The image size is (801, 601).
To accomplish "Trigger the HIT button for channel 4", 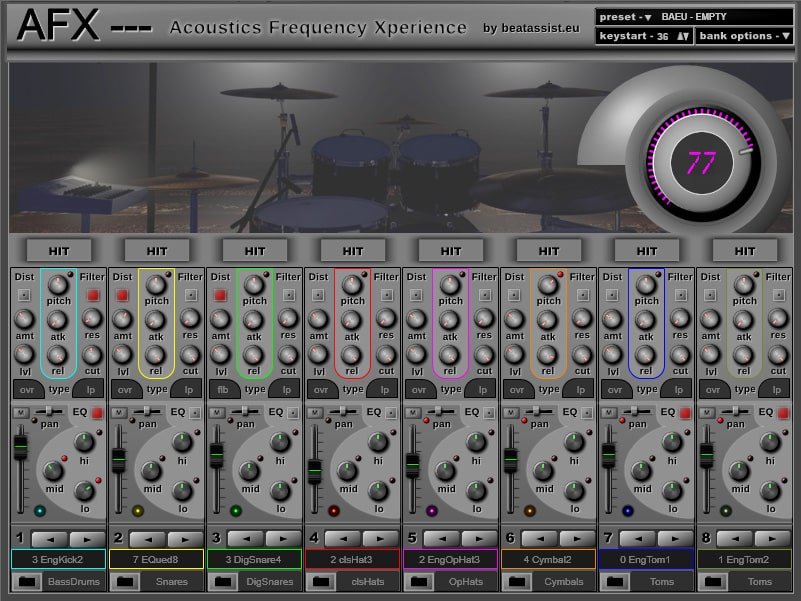I will point(353,251).
